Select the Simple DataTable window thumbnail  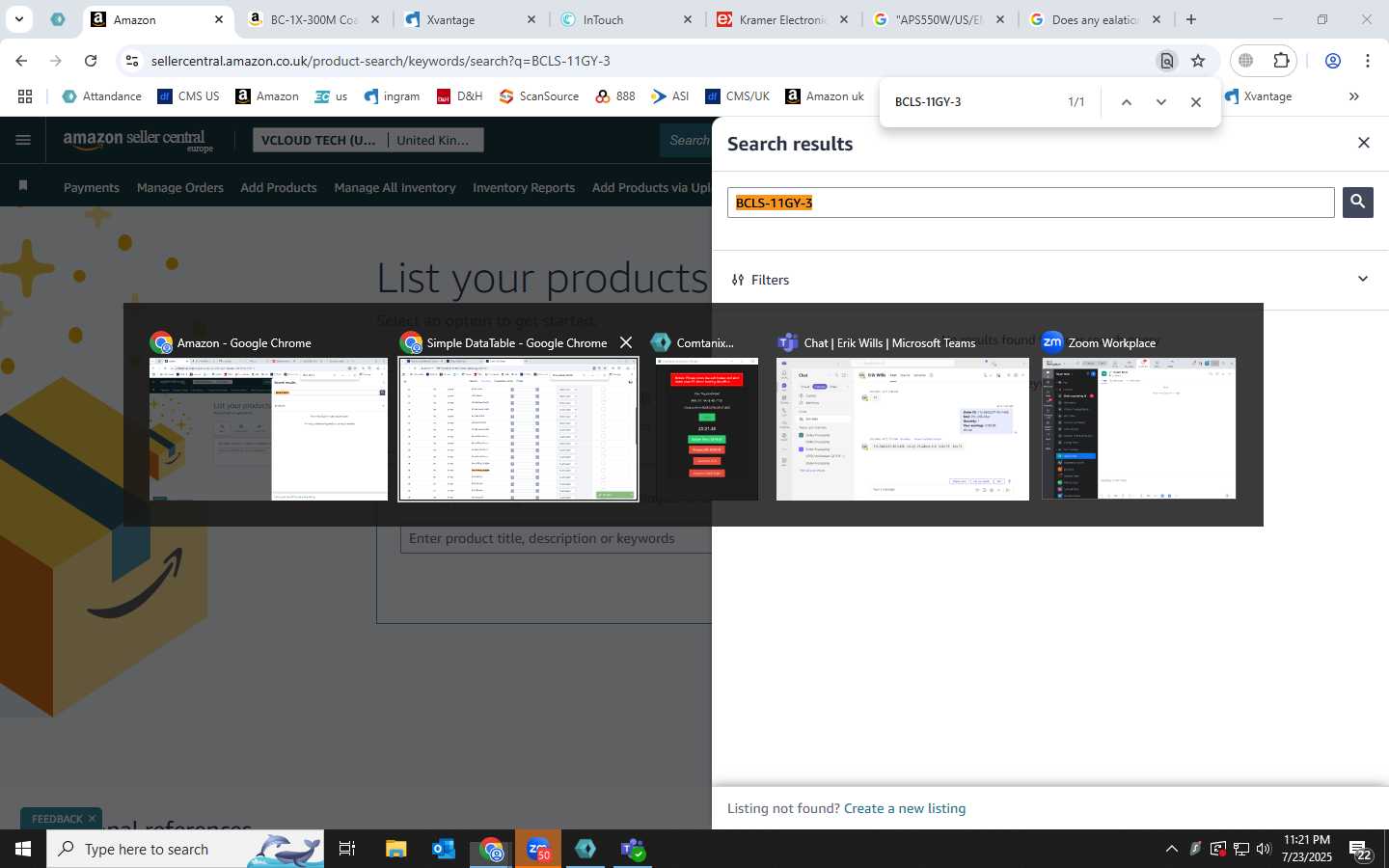(x=519, y=429)
